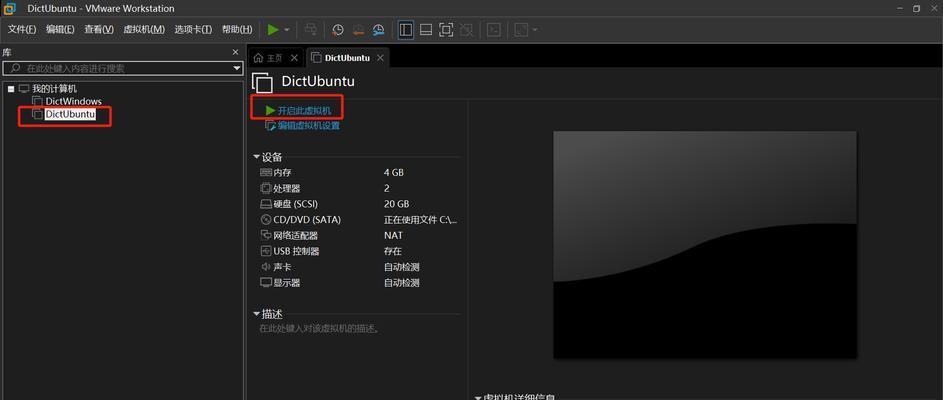Click the send Ctrl+Alt+Del toolbar icon

point(310,29)
